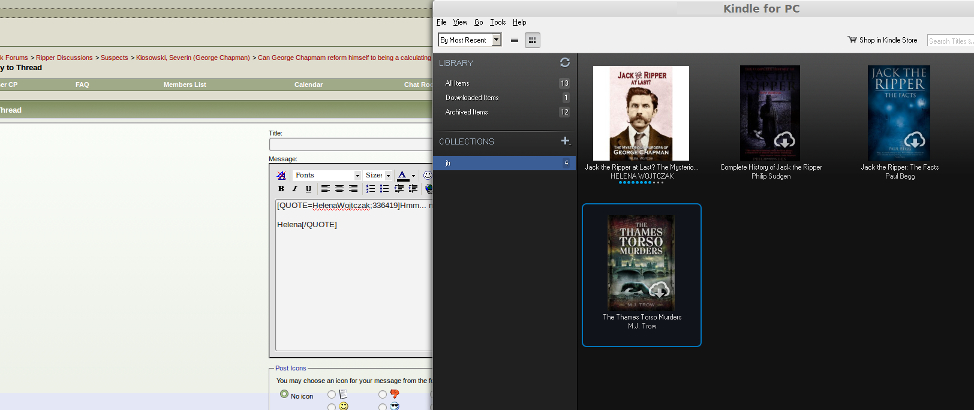Viewport: 974px width, 410px height.
Task: Toggle italic formatting in message editor
Action: [294, 188]
